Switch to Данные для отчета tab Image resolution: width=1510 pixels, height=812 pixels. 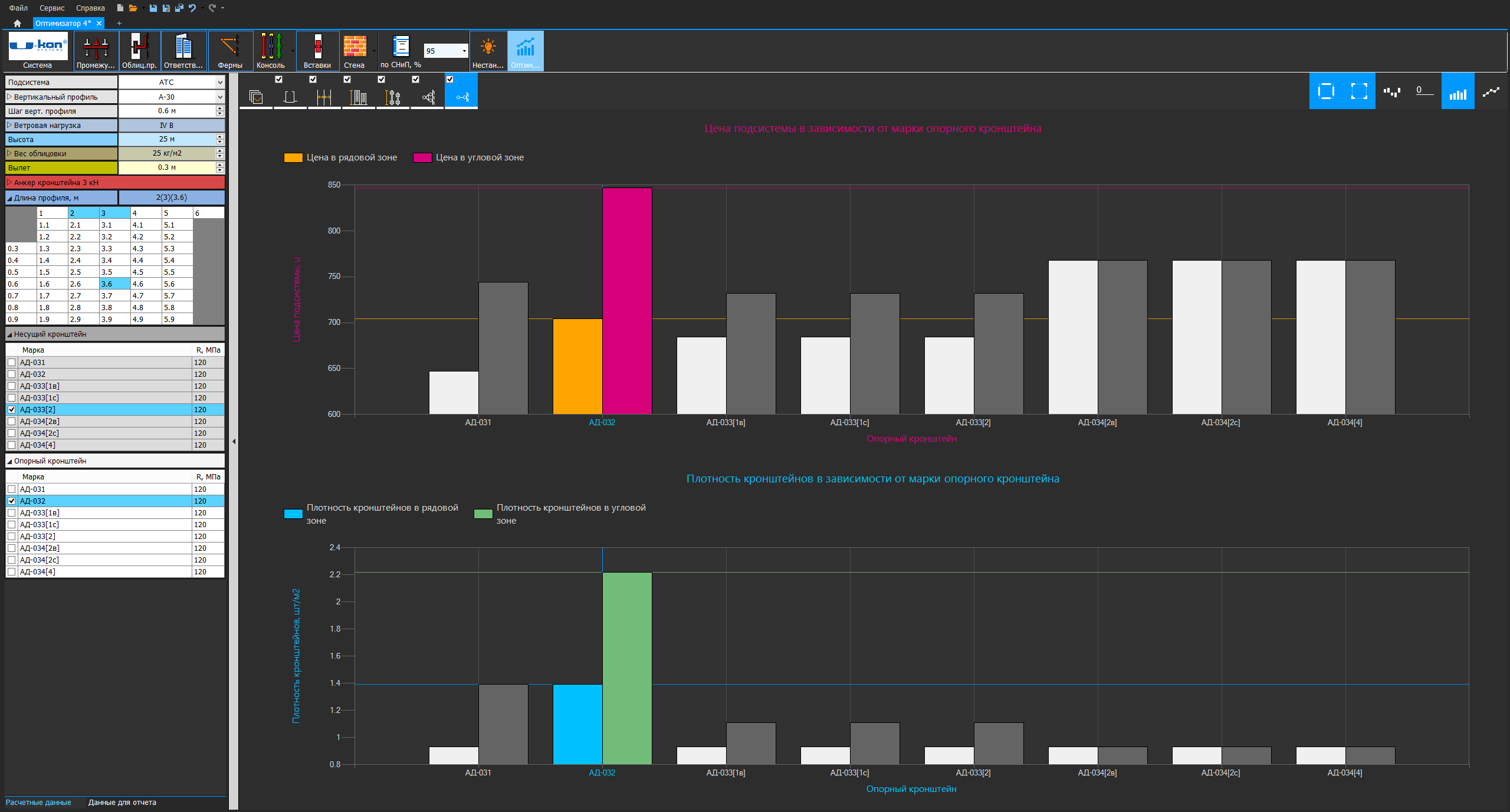tap(122, 803)
